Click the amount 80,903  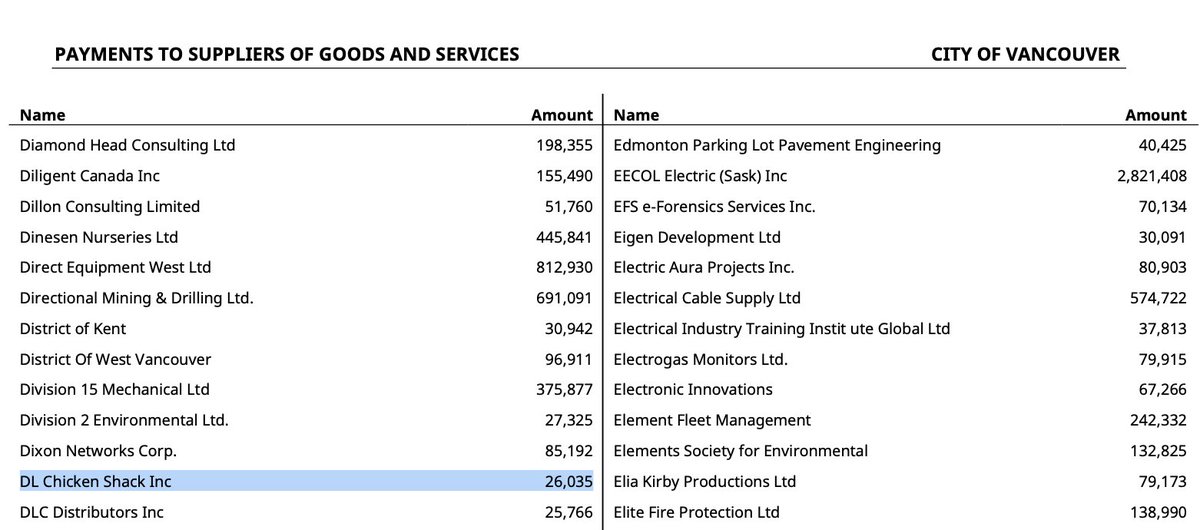[x=1162, y=267]
